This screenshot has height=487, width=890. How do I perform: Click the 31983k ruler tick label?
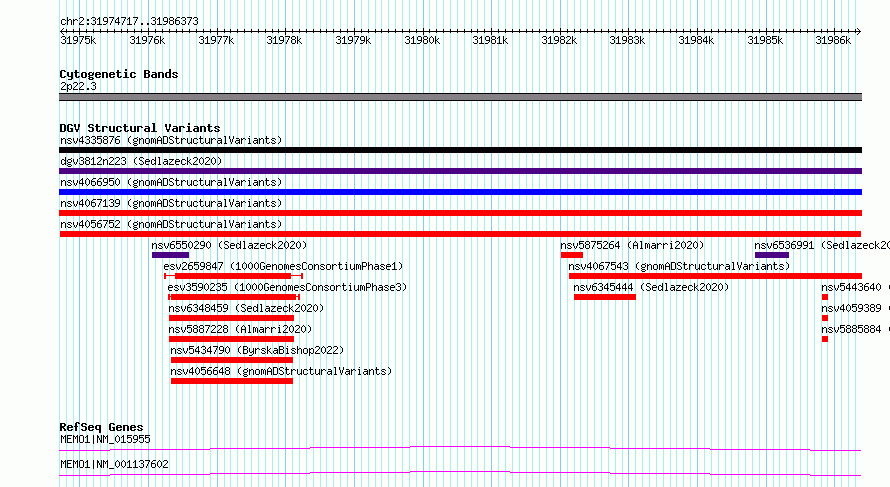tap(627, 40)
